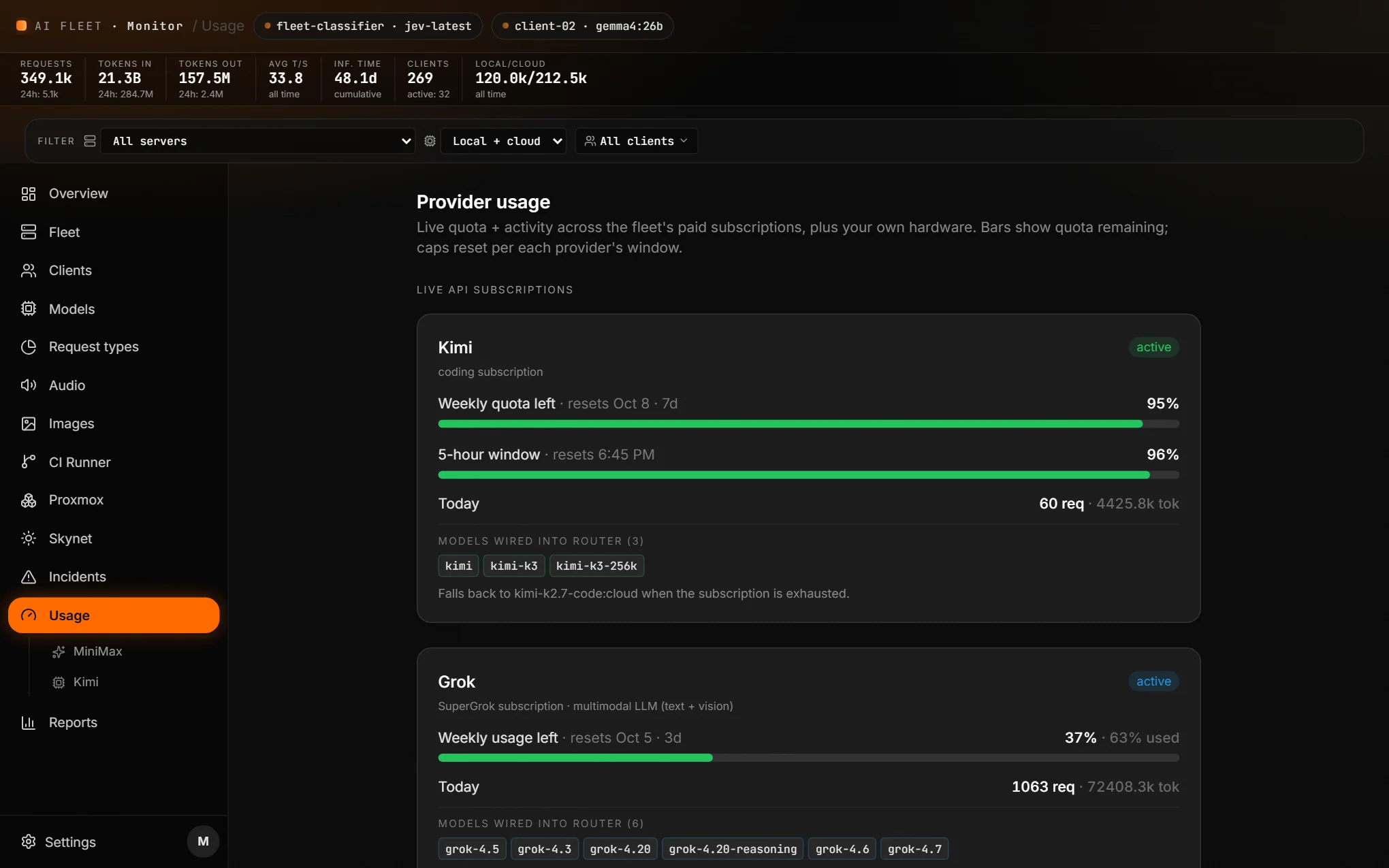Open the client-02 gemma4:26b pill
The width and height of the screenshot is (1389, 868).
[x=582, y=26]
